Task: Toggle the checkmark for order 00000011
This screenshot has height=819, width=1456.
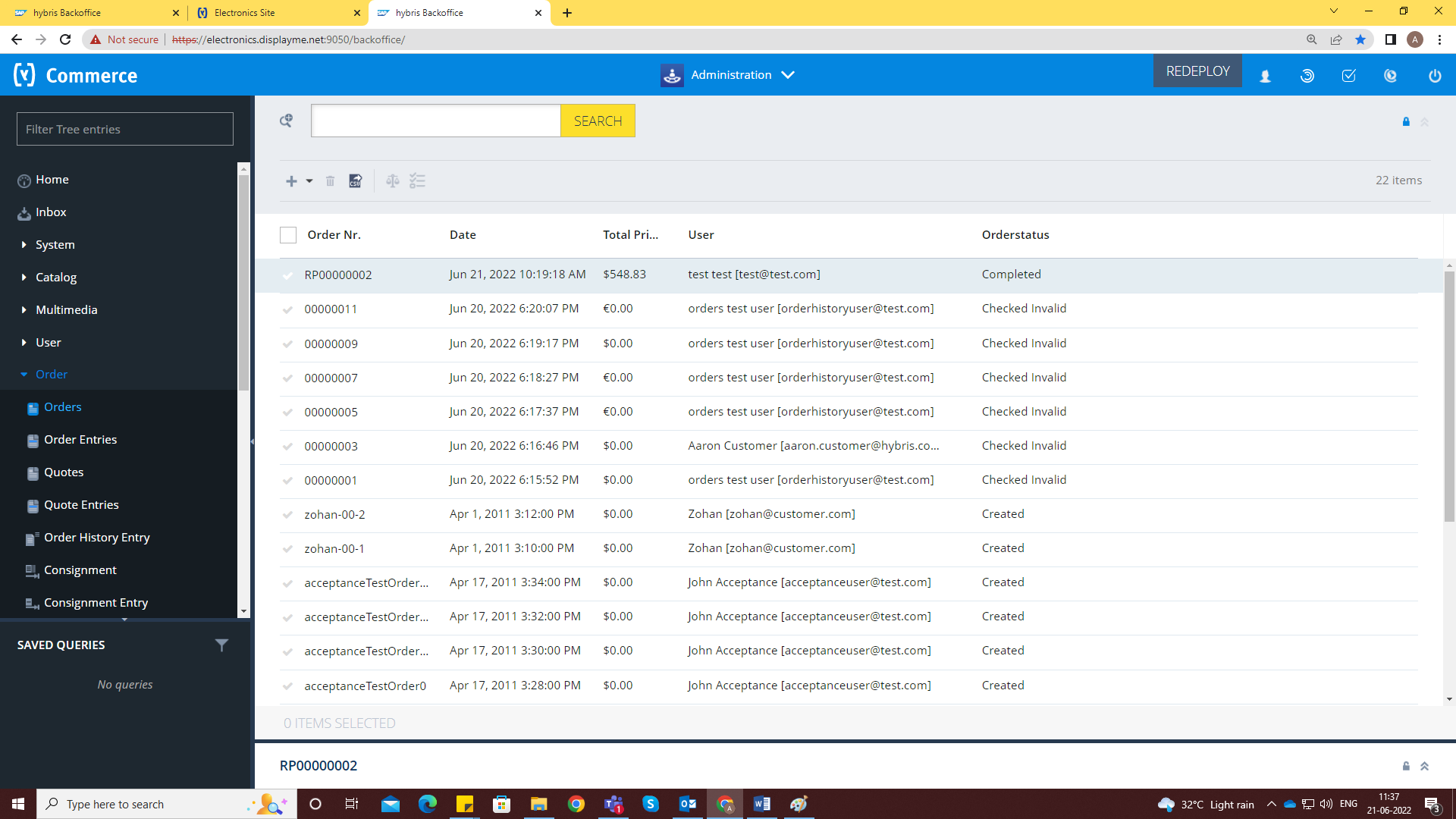Action: click(288, 309)
